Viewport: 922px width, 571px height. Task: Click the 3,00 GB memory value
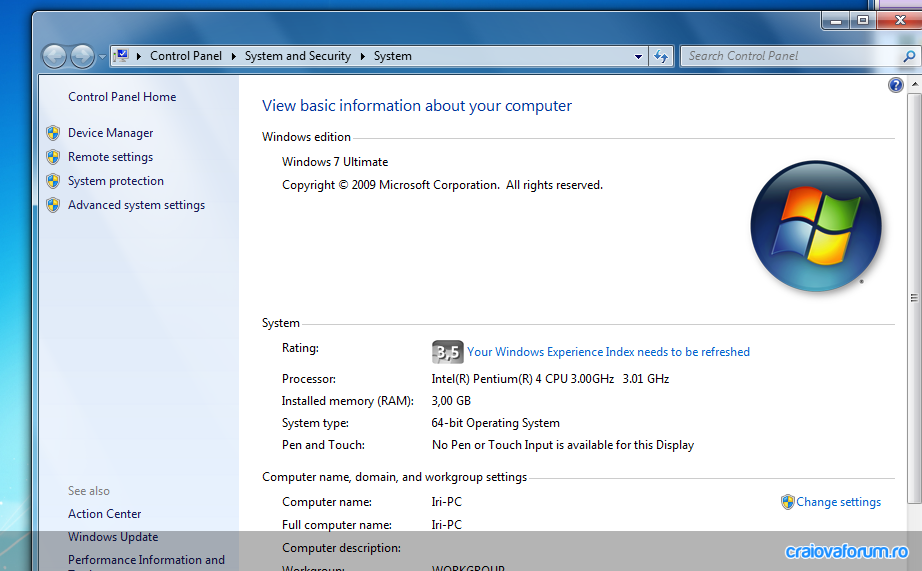click(x=451, y=401)
